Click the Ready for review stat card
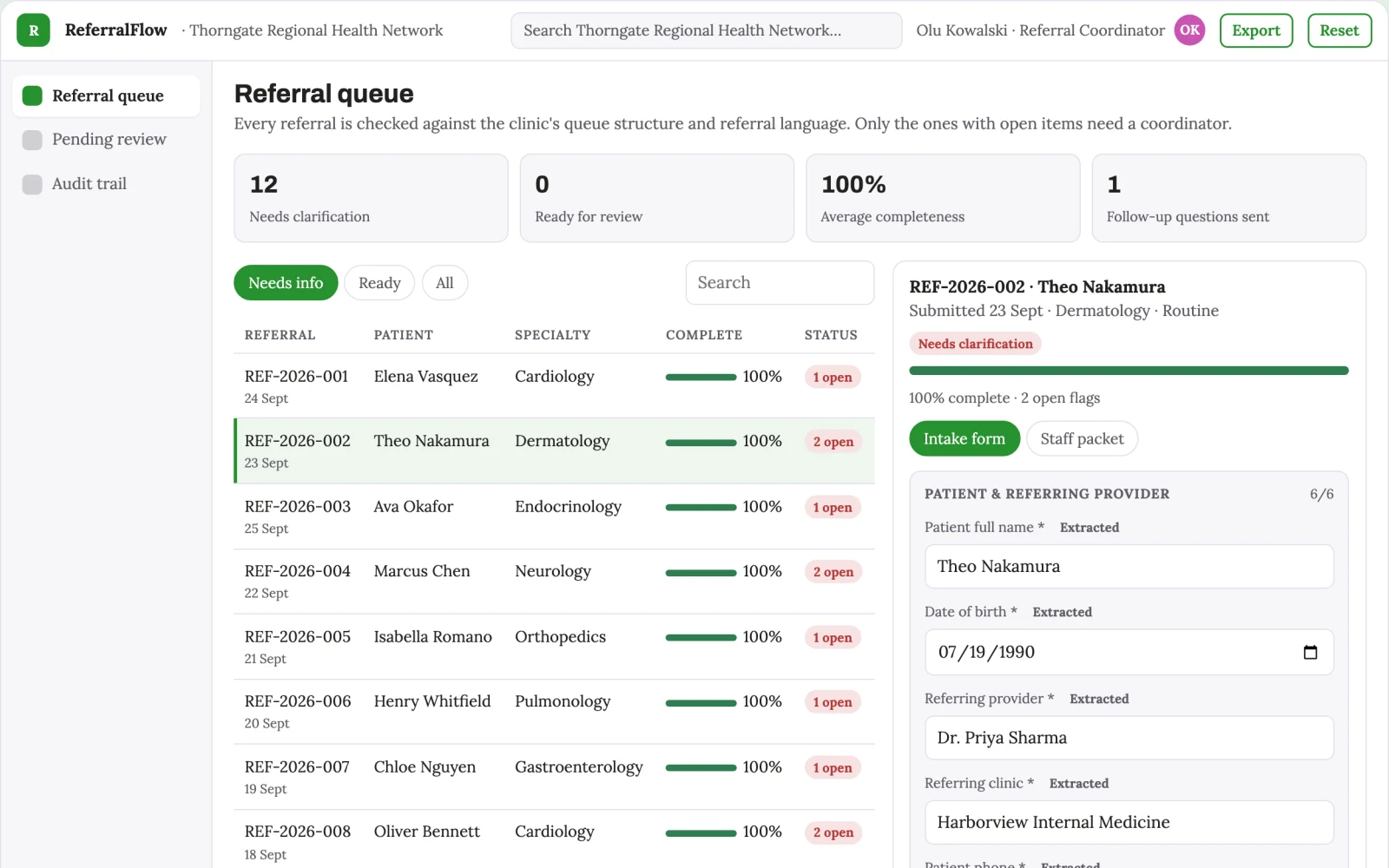The width and height of the screenshot is (1389, 868). coord(656,198)
